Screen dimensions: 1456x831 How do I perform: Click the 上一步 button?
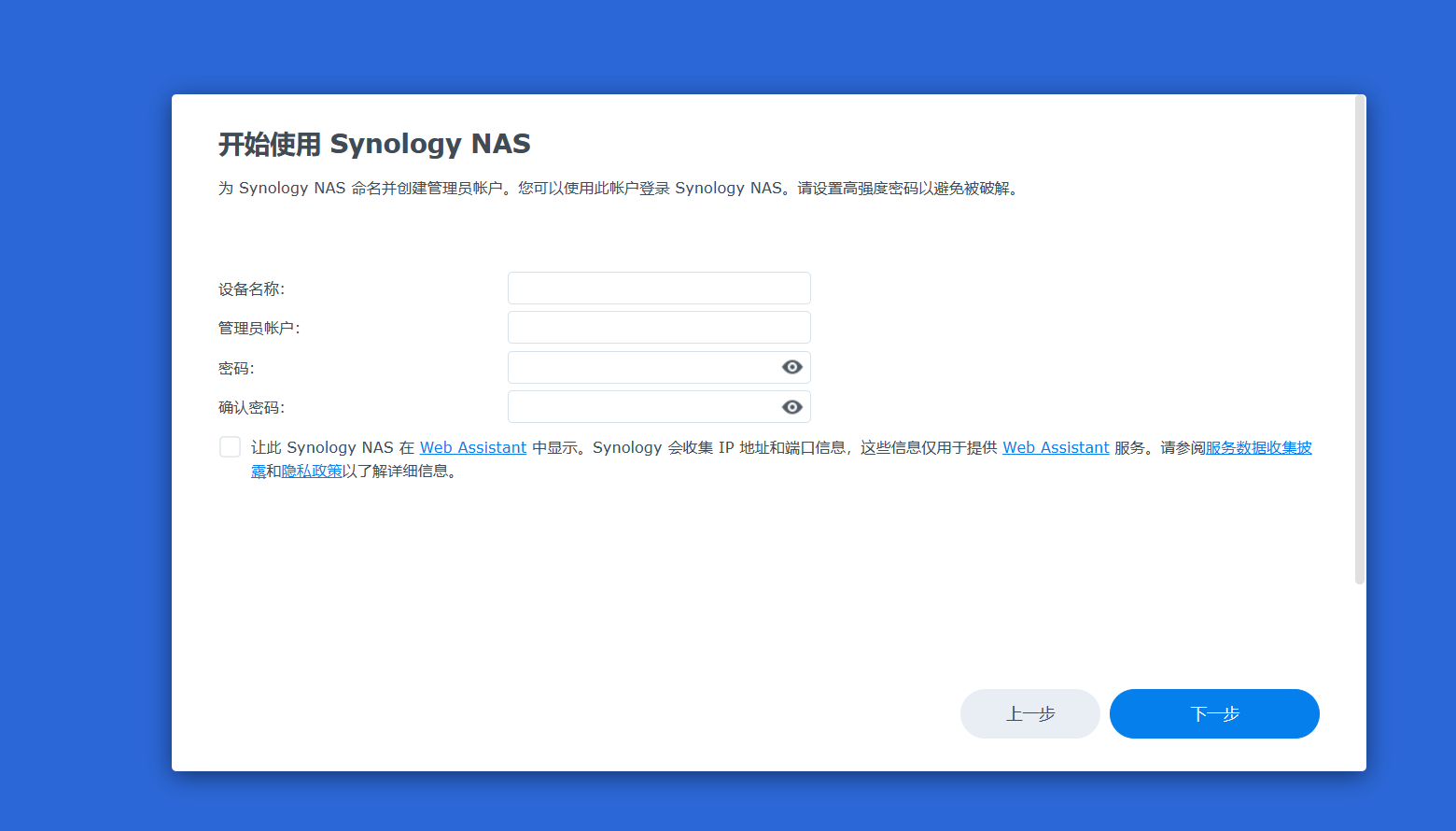pyautogui.click(x=1030, y=713)
